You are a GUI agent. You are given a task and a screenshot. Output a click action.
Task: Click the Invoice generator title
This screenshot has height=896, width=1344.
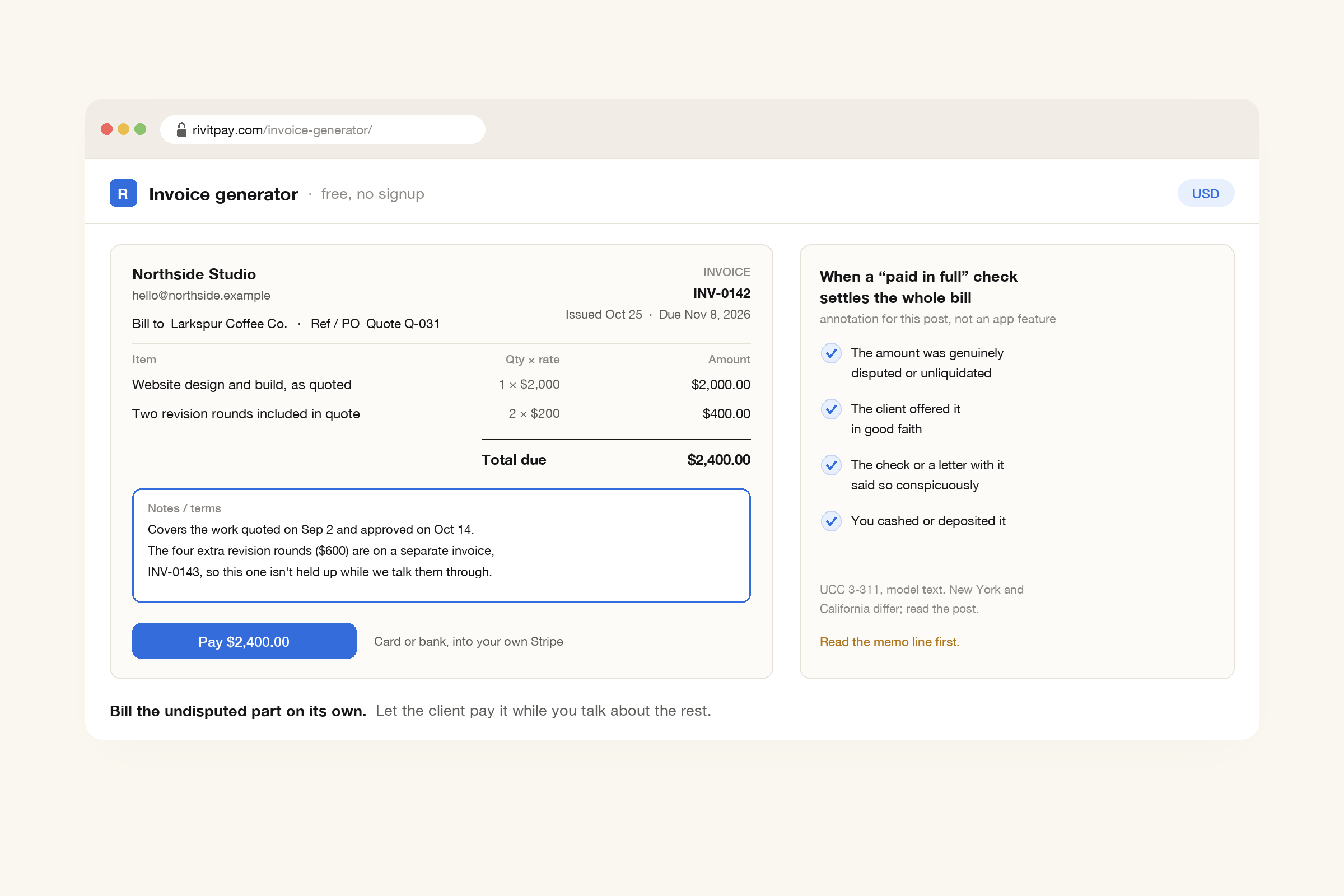pos(223,194)
